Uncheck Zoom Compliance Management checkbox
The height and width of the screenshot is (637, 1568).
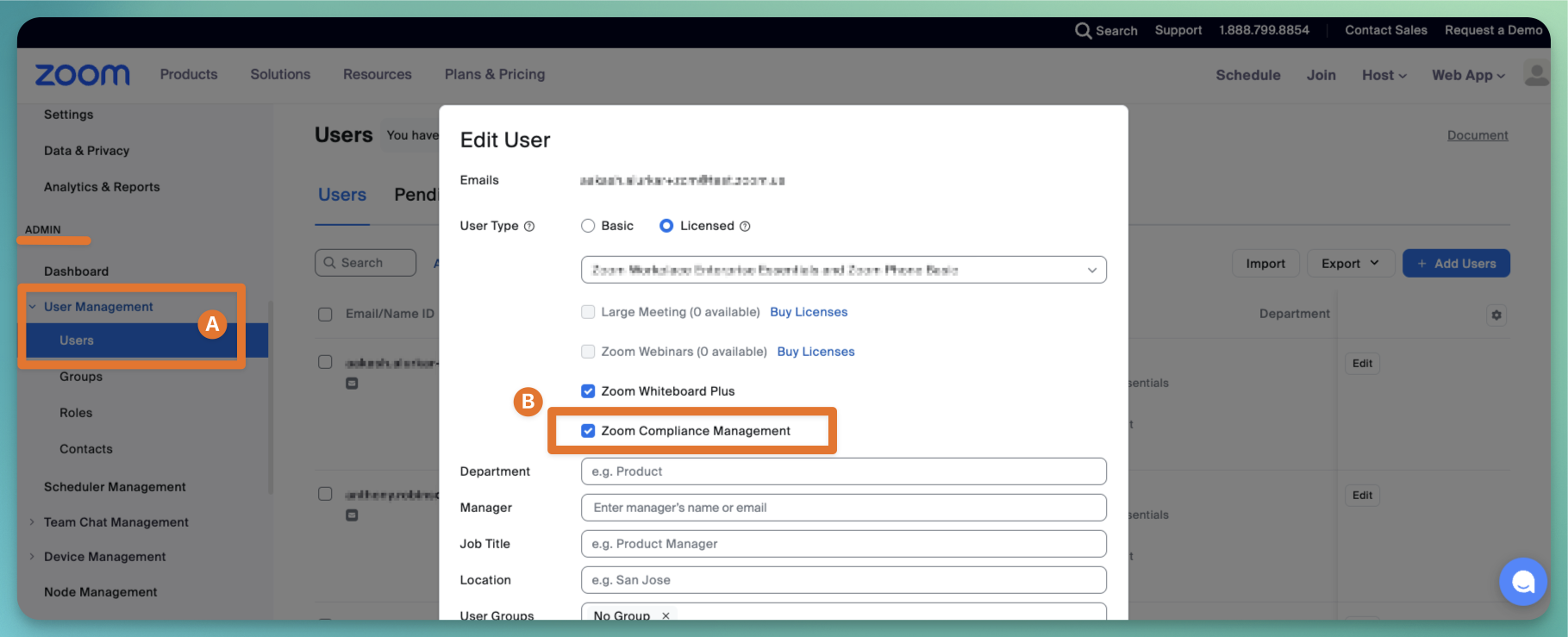click(x=588, y=431)
